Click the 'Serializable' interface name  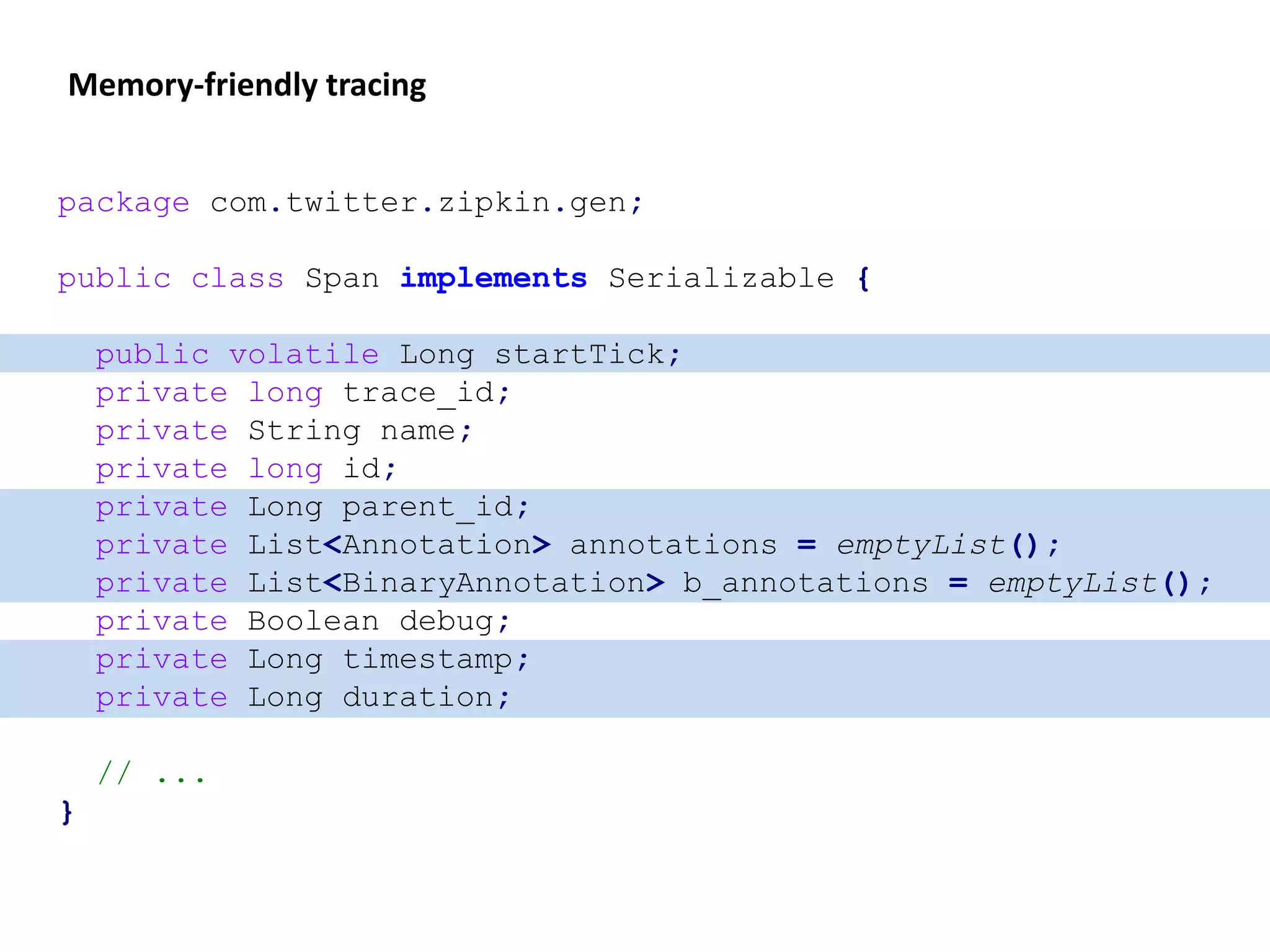pos(721,278)
